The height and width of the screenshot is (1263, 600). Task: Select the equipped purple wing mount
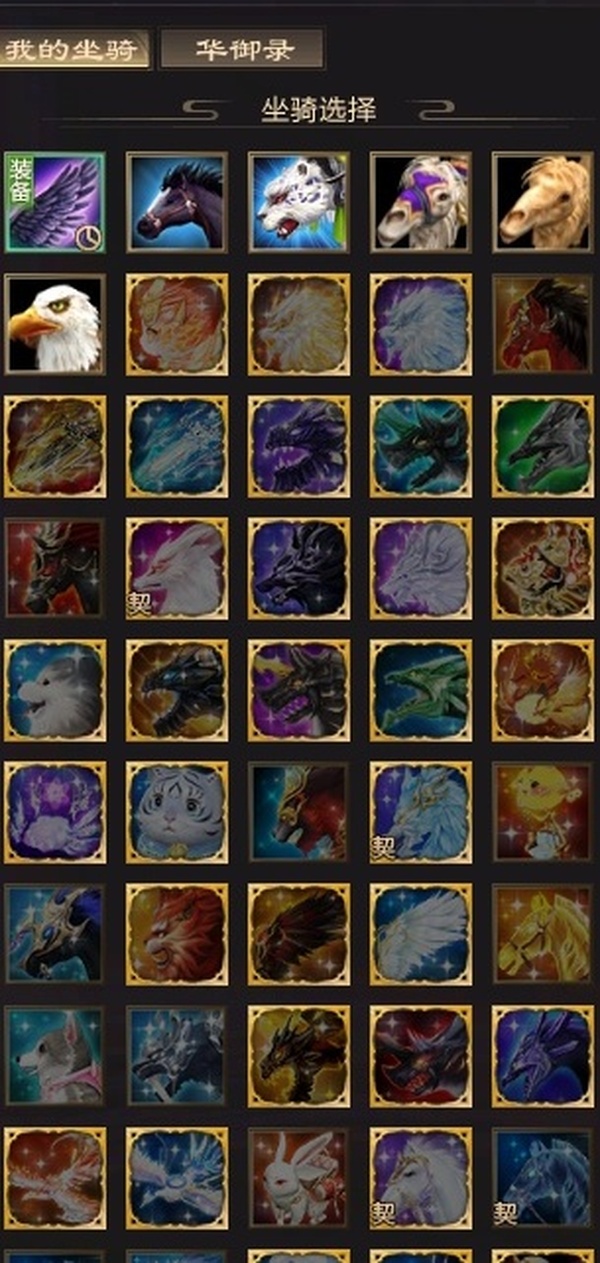[54, 202]
